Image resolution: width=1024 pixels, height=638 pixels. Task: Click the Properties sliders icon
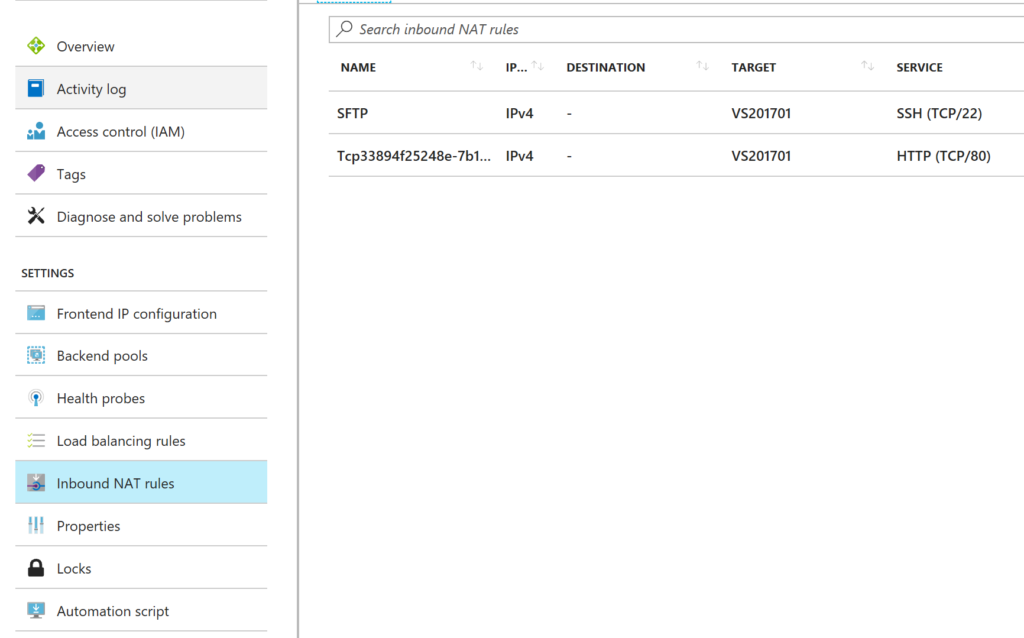pyautogui.click(x=33, y=525)
